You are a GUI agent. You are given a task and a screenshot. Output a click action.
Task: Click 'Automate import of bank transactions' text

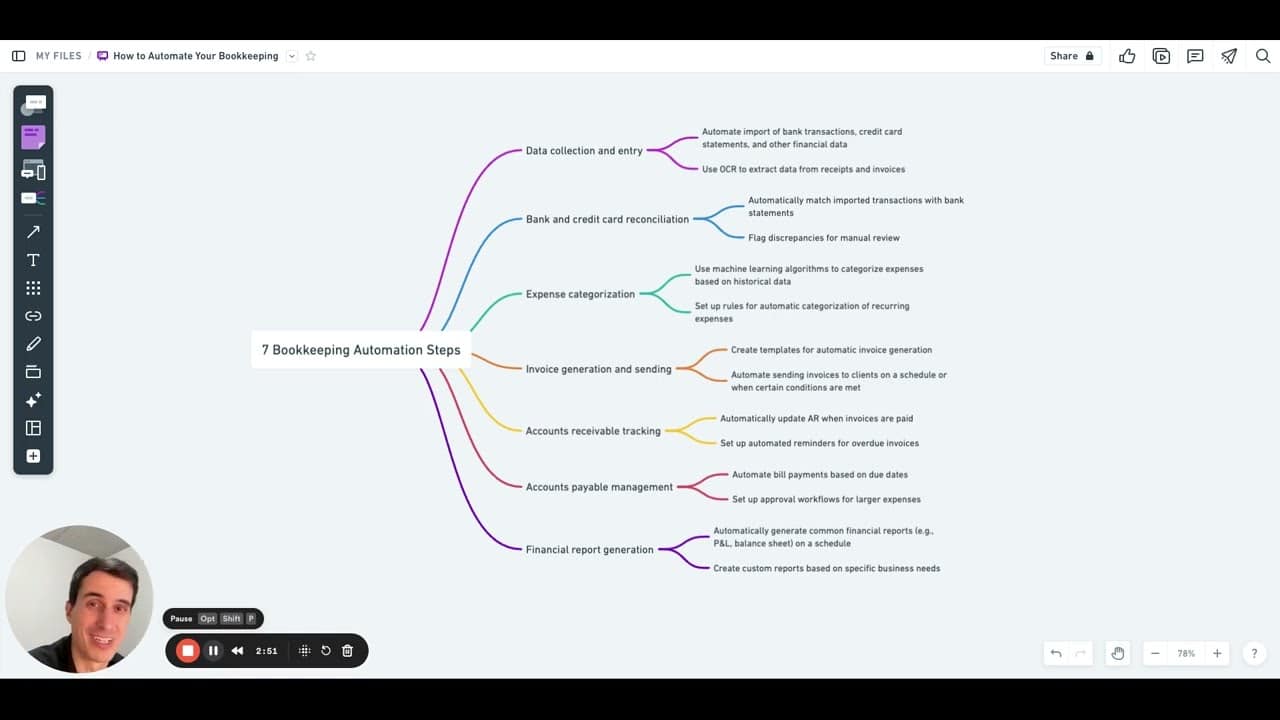[x=802, y=138]
